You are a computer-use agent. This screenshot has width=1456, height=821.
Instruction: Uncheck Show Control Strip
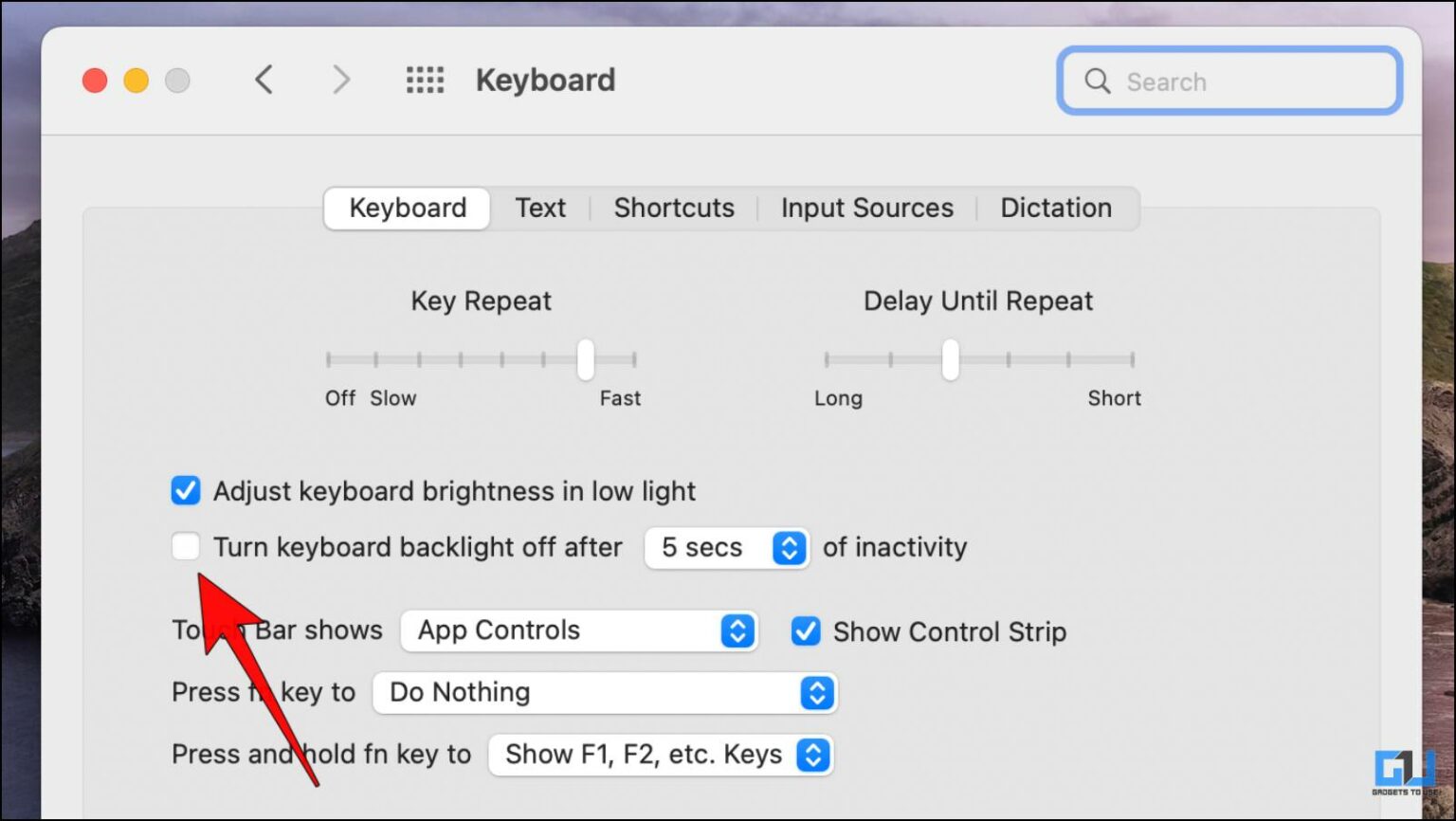806,631
